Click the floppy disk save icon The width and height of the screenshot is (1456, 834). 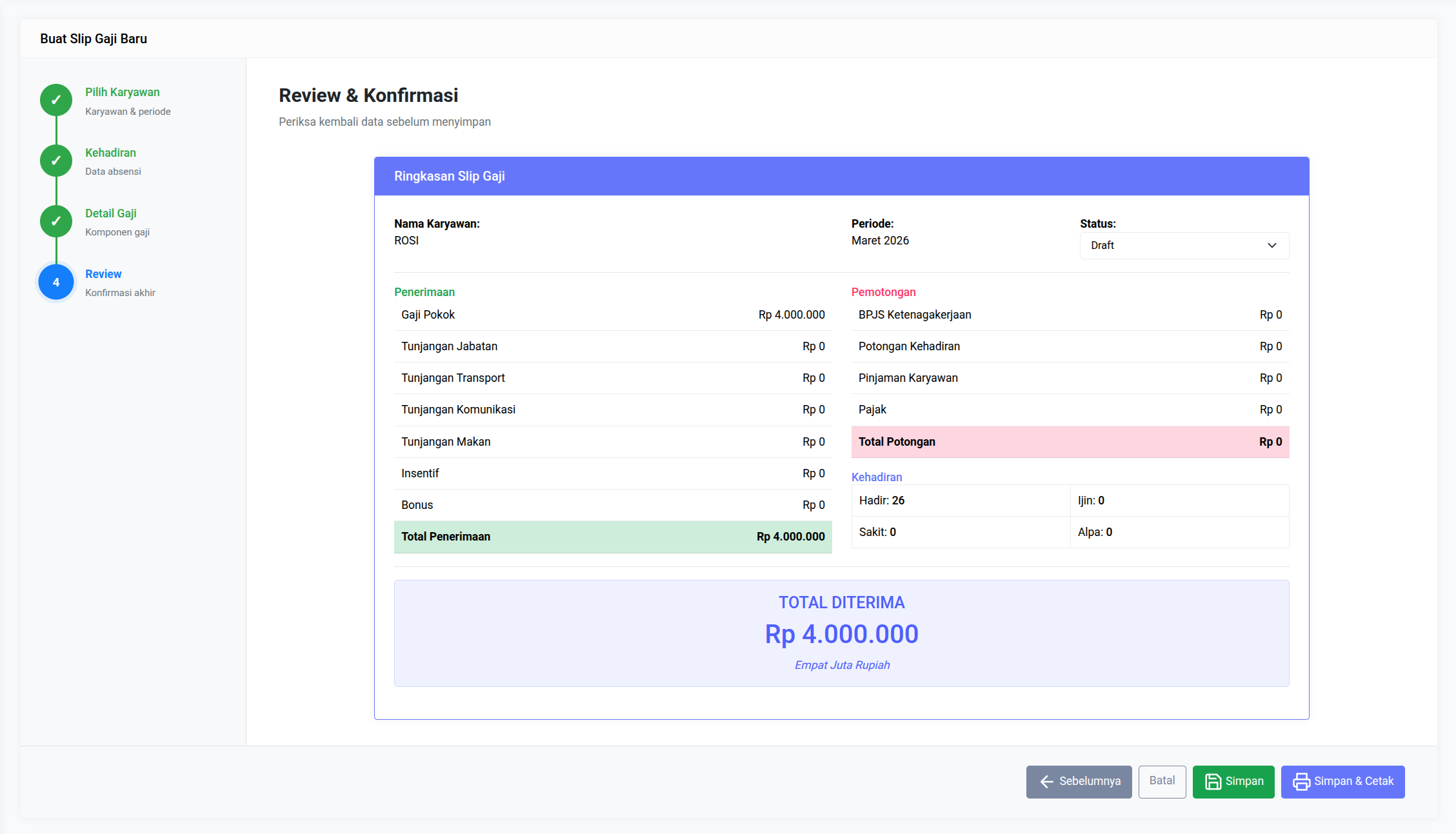1213,782
